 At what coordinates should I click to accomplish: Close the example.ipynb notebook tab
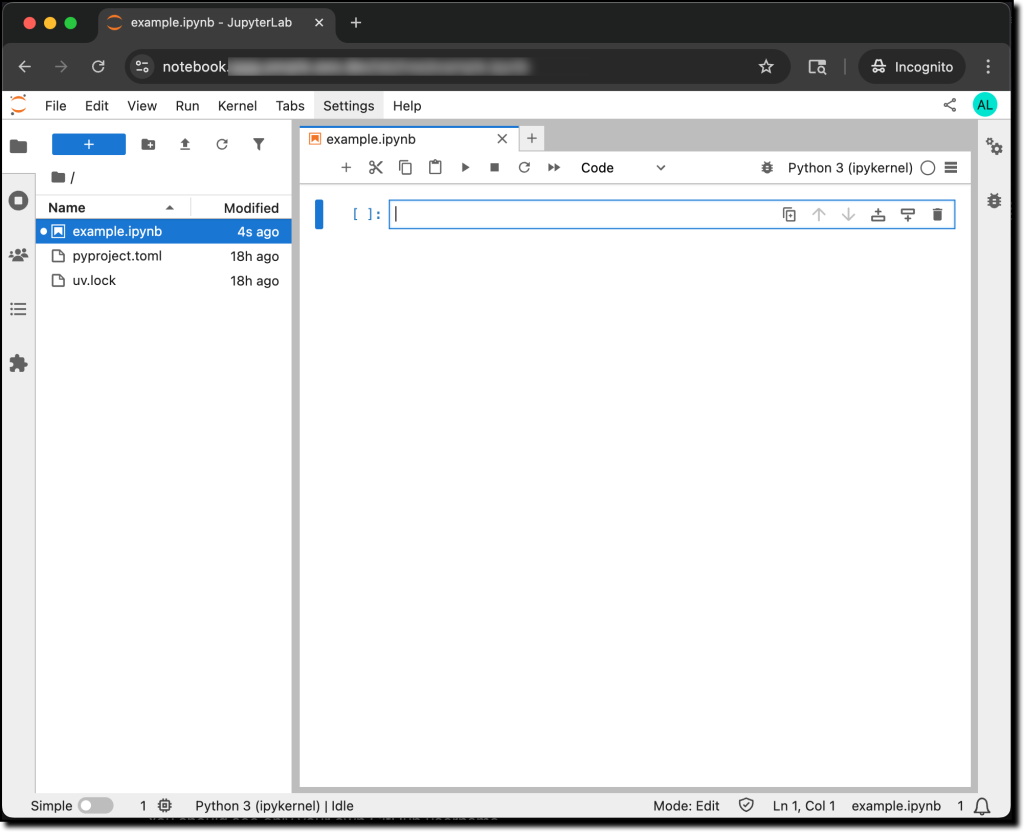[x=502, y=139]
